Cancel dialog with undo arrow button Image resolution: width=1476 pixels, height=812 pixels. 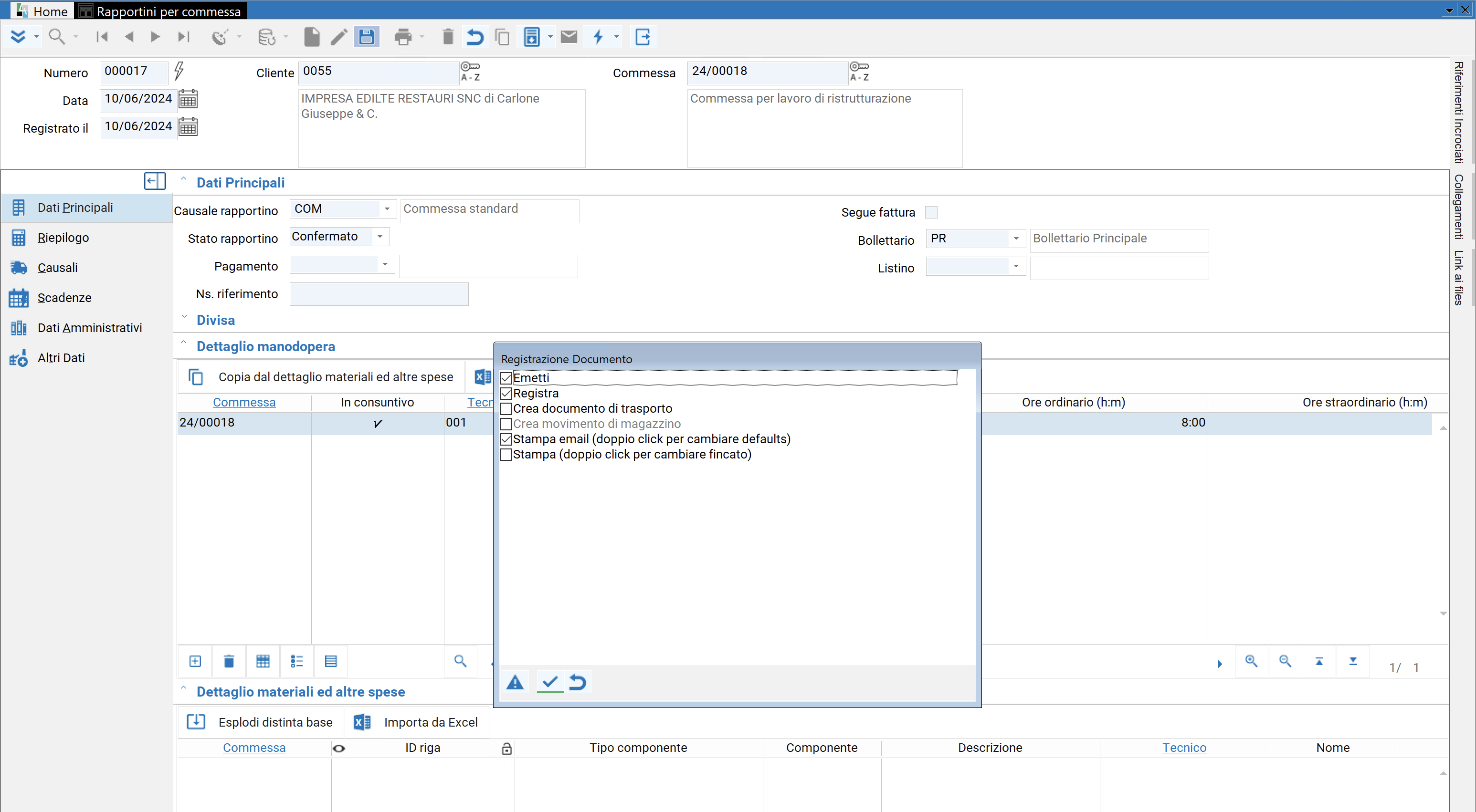[578, 682]
